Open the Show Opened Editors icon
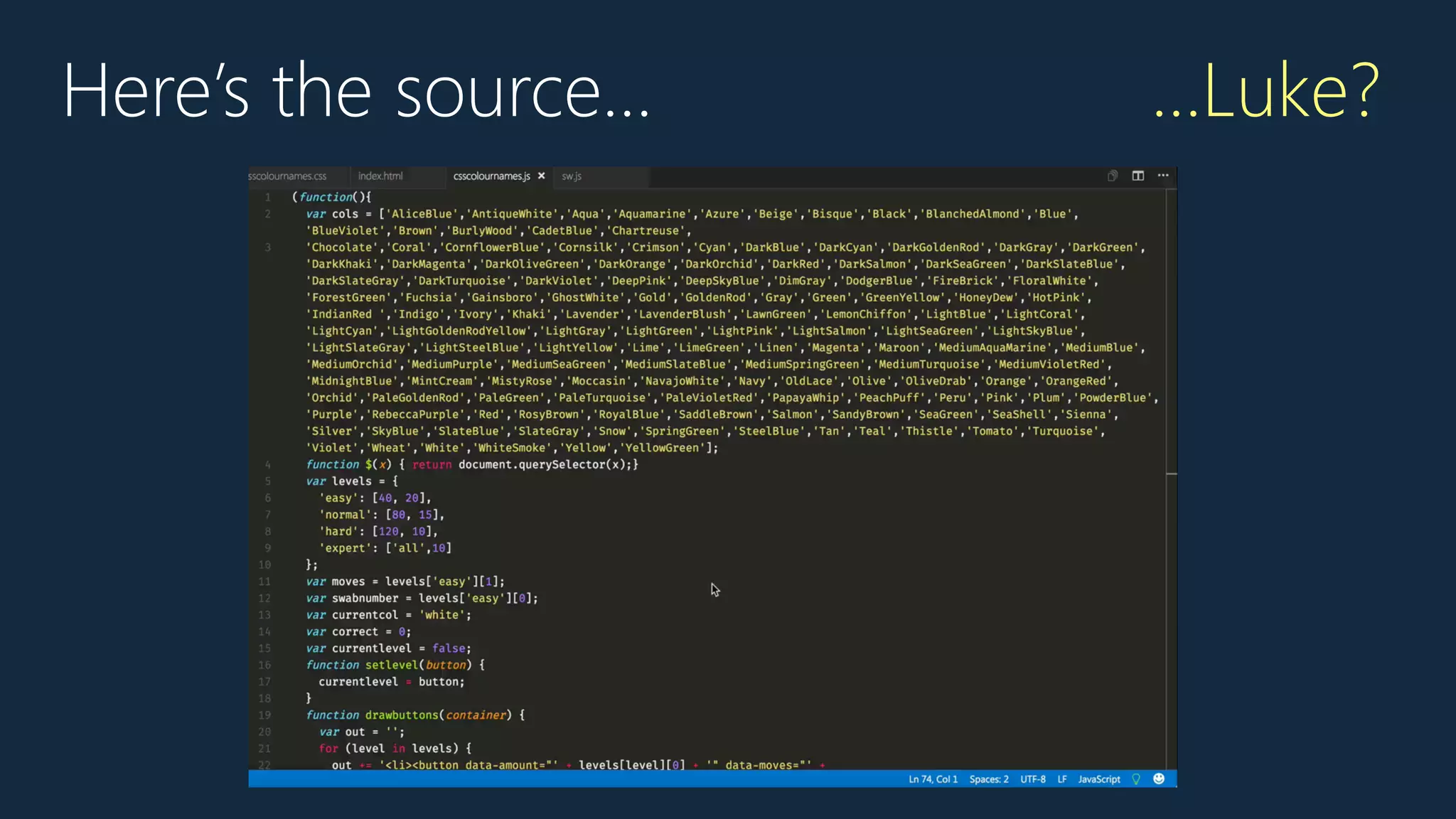Image resolution: width=1456 pixels, height=819 pixels. [1113, 176]
